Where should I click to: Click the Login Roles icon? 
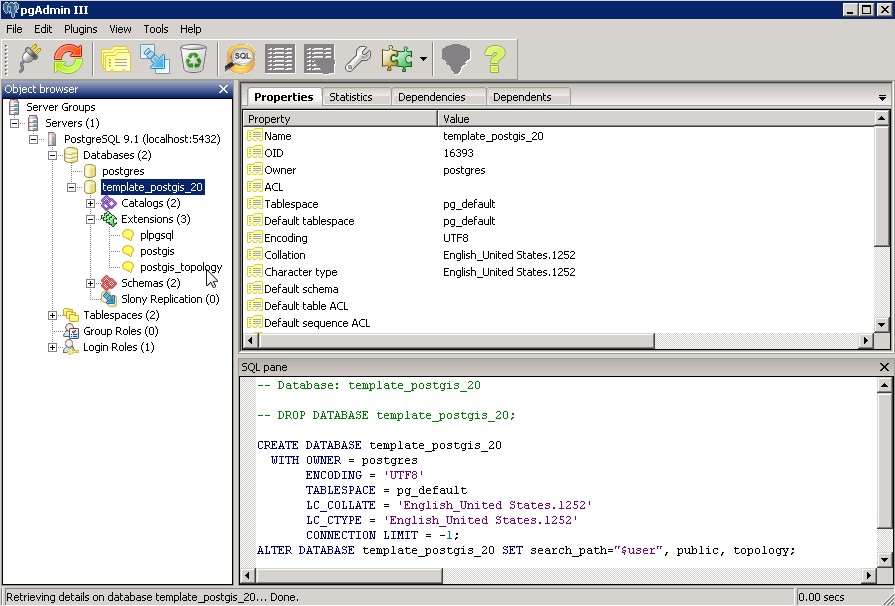[71, 347]
